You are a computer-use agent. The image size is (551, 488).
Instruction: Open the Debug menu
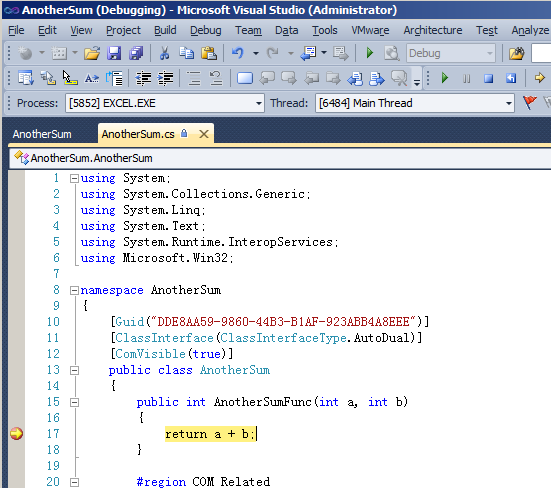click(x=206, y=31)
